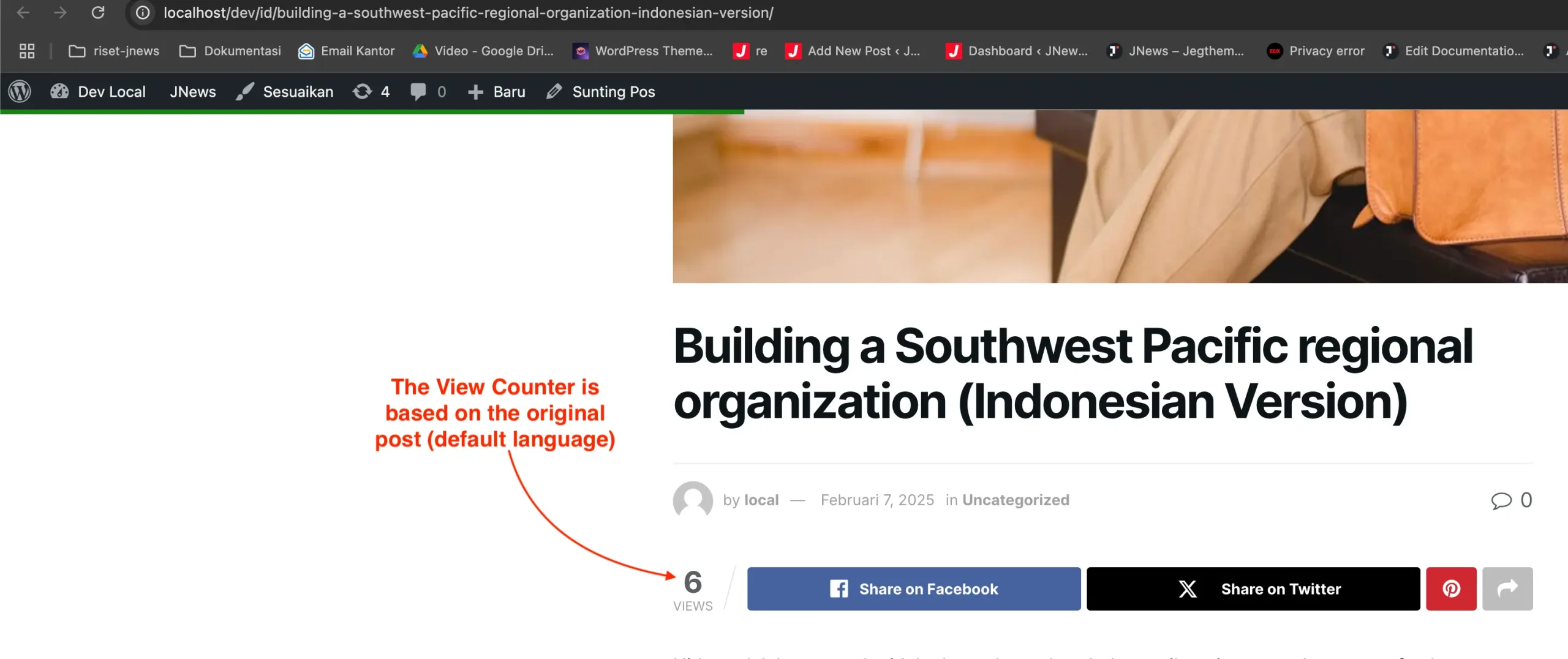The image size is (1568, 659).
Task: Reload the page with the refresh icon
Action: click(98, 12)
